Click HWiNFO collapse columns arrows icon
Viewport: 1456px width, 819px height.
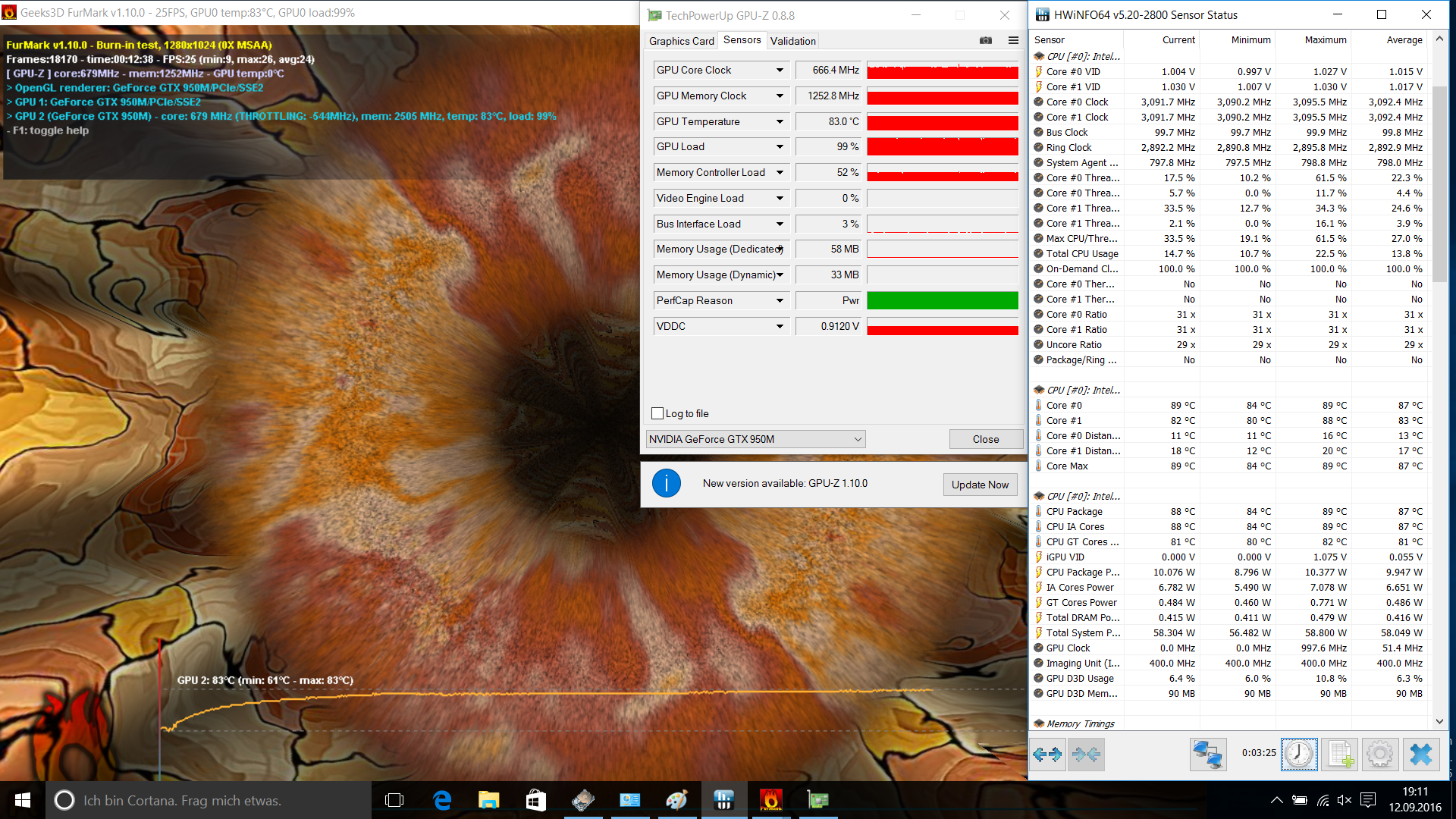1086,755
